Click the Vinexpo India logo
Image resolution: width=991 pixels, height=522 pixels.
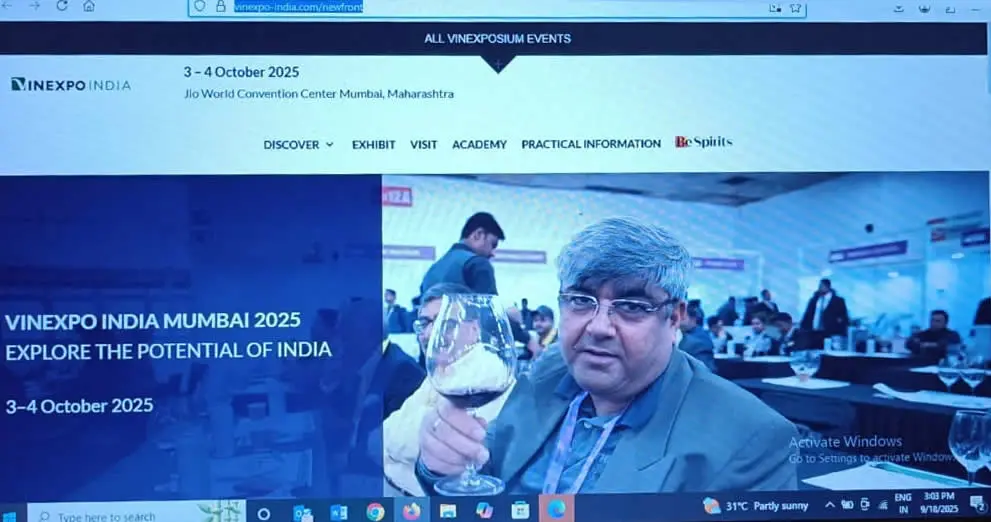coord(71,85)
